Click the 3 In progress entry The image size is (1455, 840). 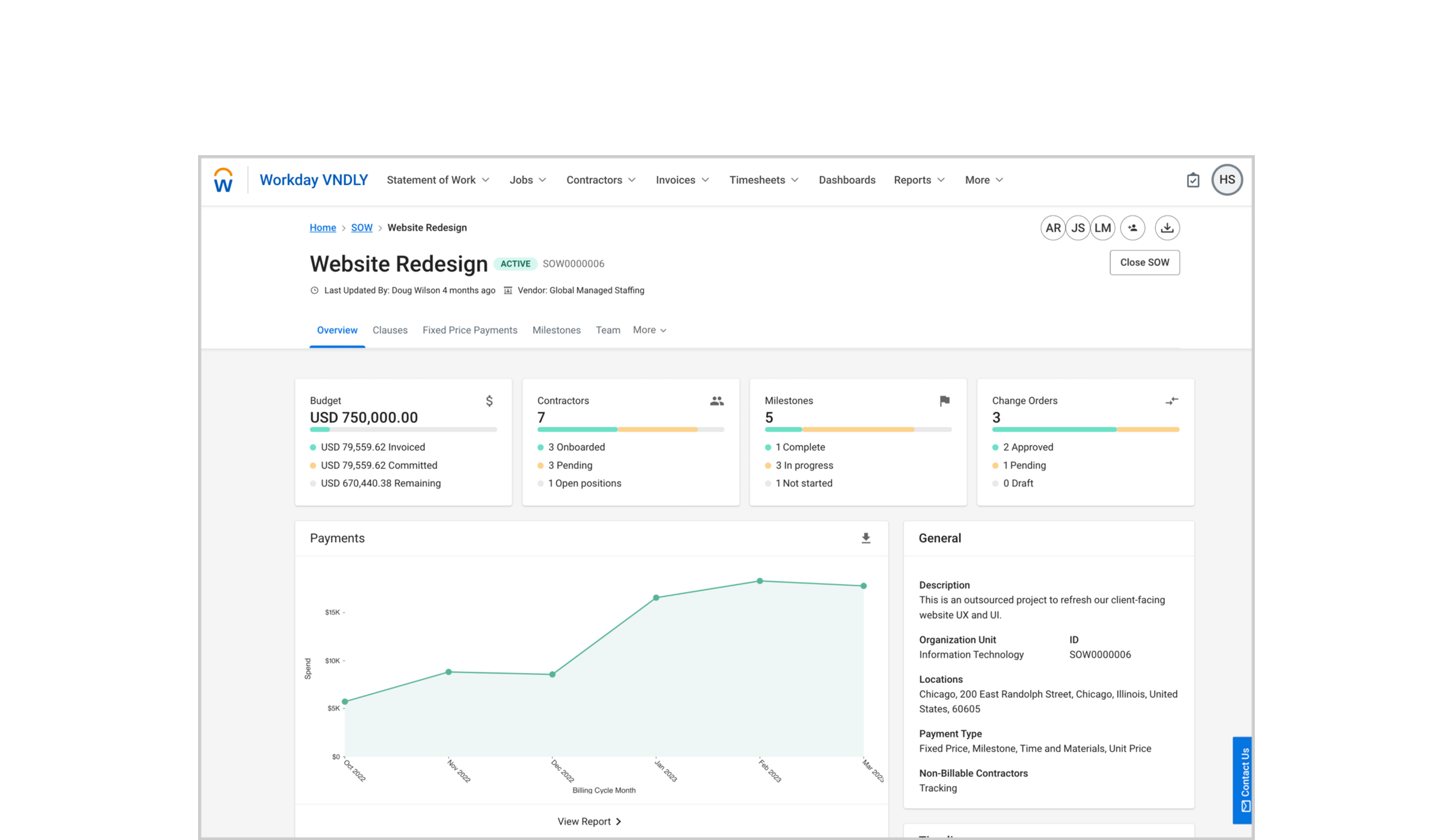(804, 465)
